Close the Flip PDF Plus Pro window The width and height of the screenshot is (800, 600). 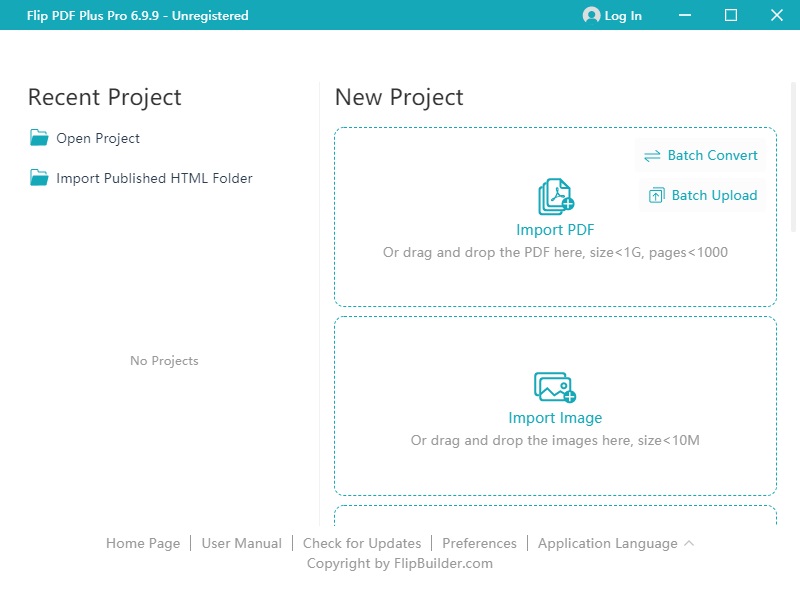(777, 15)
